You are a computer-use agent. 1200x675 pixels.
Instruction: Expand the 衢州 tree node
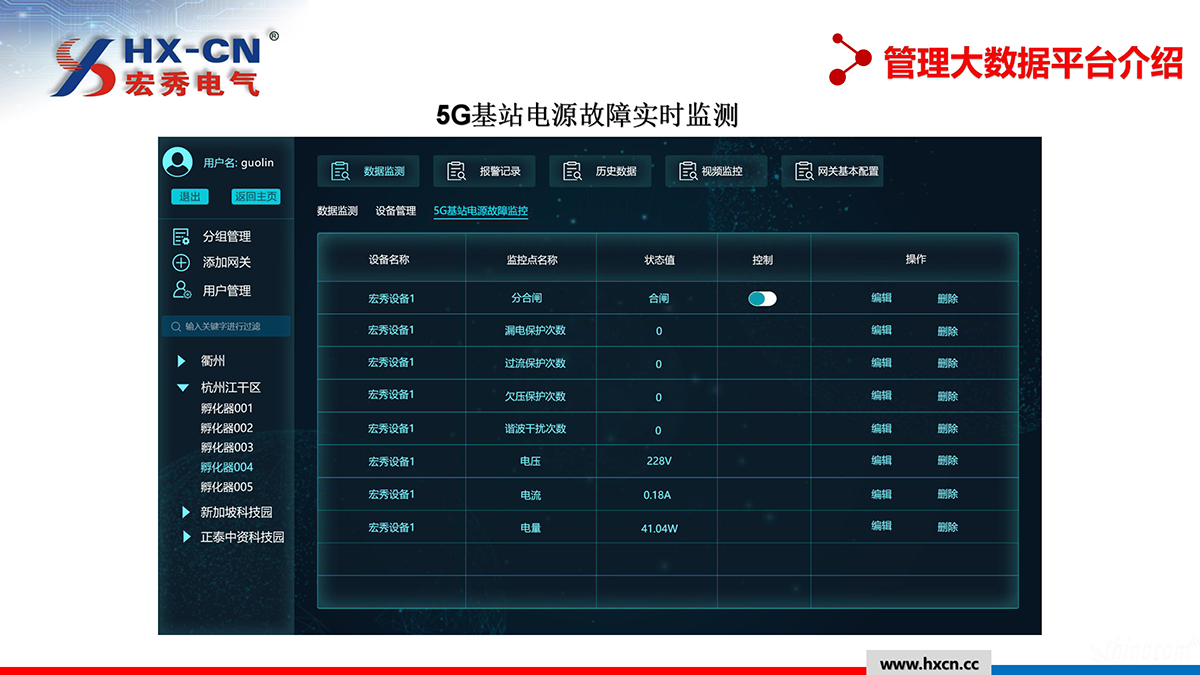(182, 361)
